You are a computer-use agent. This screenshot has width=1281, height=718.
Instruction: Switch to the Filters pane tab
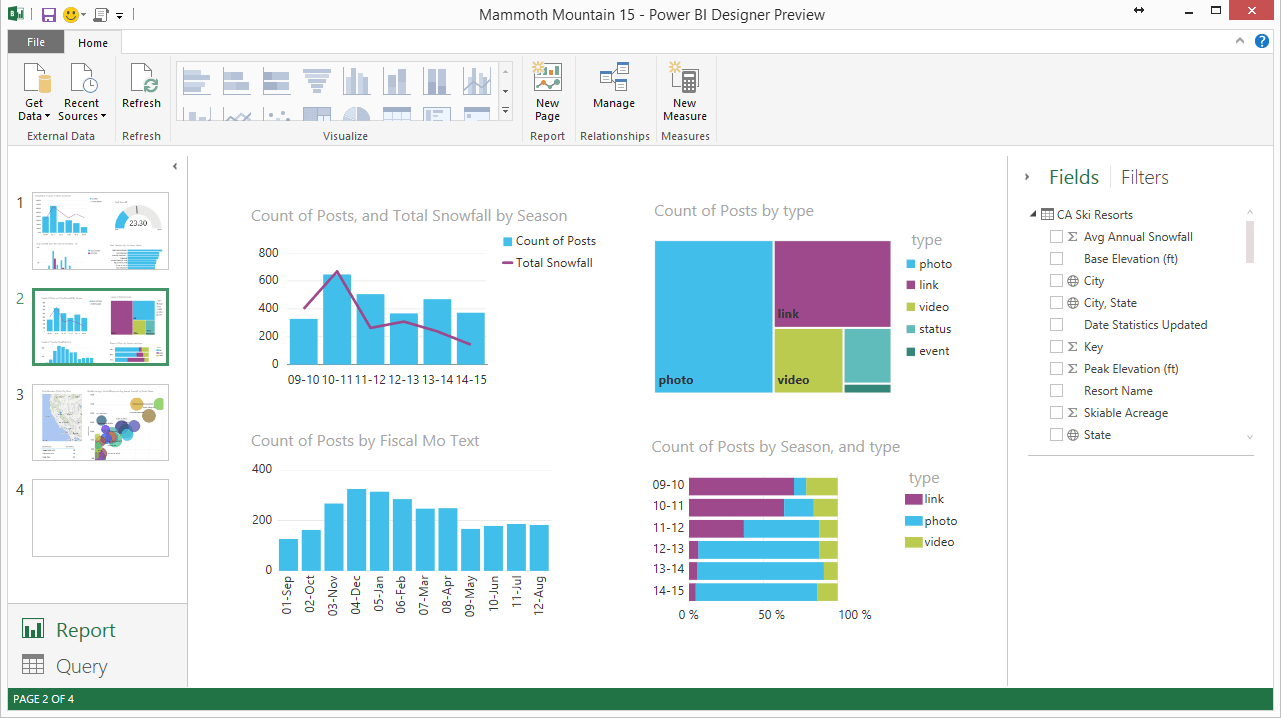click(x=1144, y=177)
